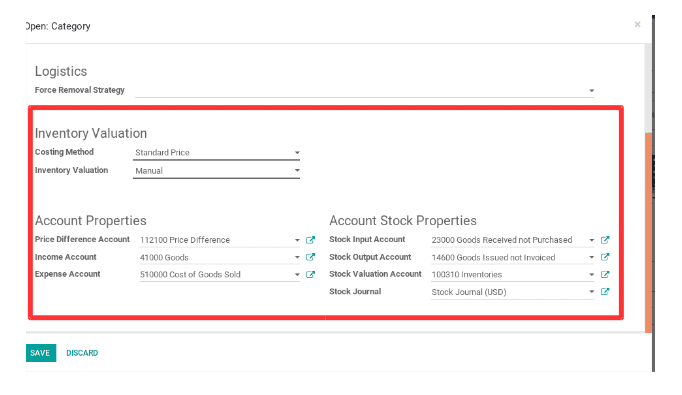
Task: Open external link for Stock Output Account
Action: pos(605,257)
